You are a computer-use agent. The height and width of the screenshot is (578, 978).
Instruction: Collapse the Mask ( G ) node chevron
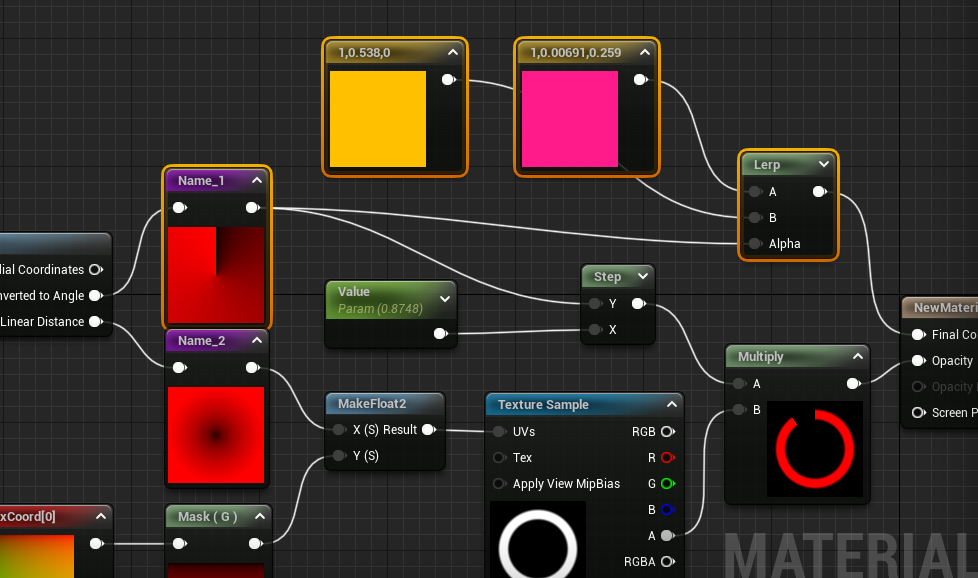click(260, 516)
